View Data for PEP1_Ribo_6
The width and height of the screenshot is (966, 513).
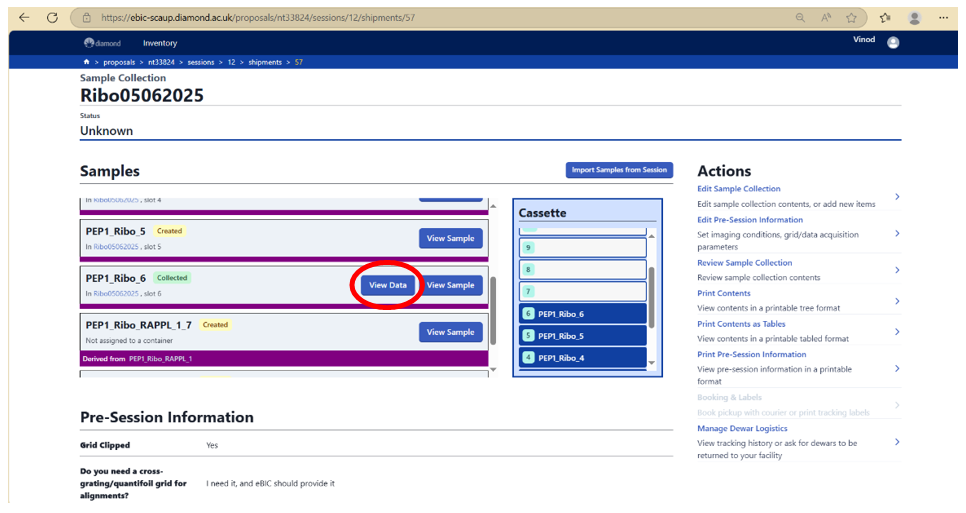pos(388,285)
